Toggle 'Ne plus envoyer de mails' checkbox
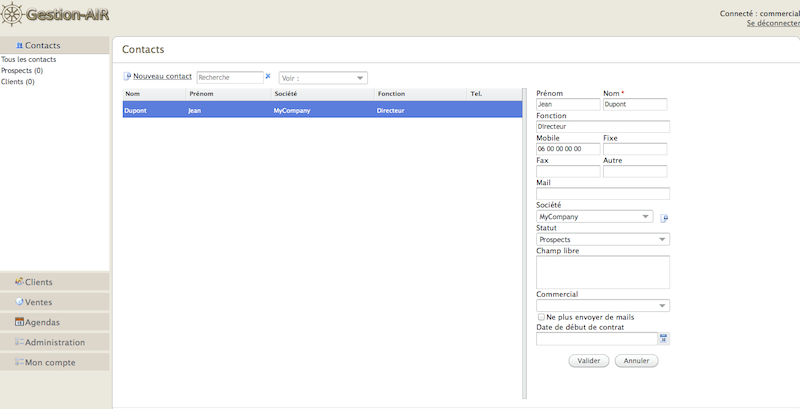 (x=541, y=317)
